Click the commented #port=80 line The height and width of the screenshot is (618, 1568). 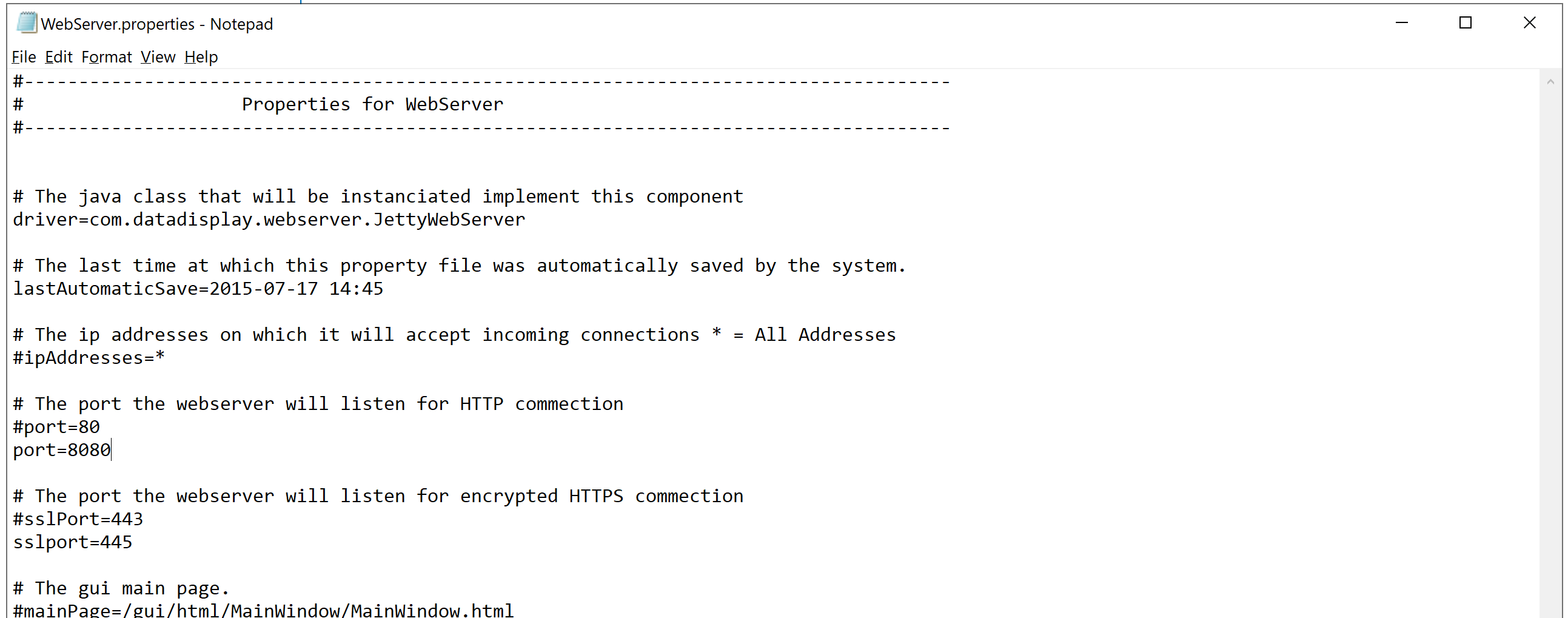pyautogui.click(x=56, y=428)
